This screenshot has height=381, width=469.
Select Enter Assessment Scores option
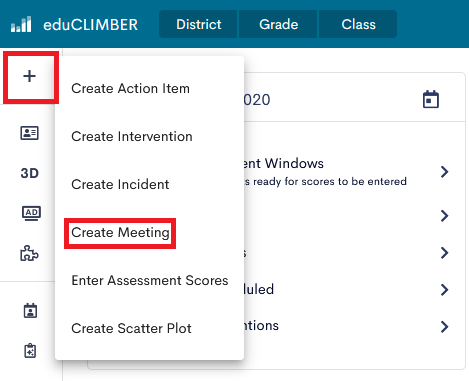click(150, 280)
